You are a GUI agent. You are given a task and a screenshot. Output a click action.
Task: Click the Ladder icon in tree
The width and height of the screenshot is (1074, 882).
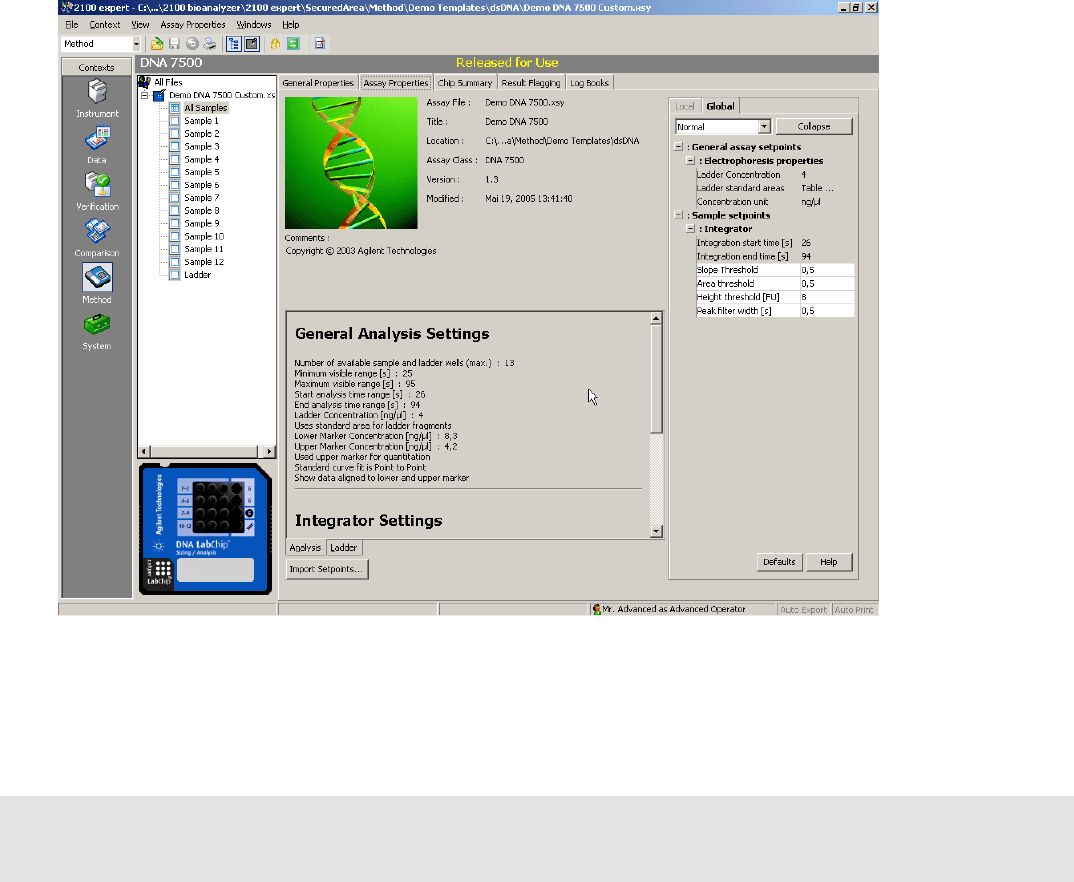point(175,275)
